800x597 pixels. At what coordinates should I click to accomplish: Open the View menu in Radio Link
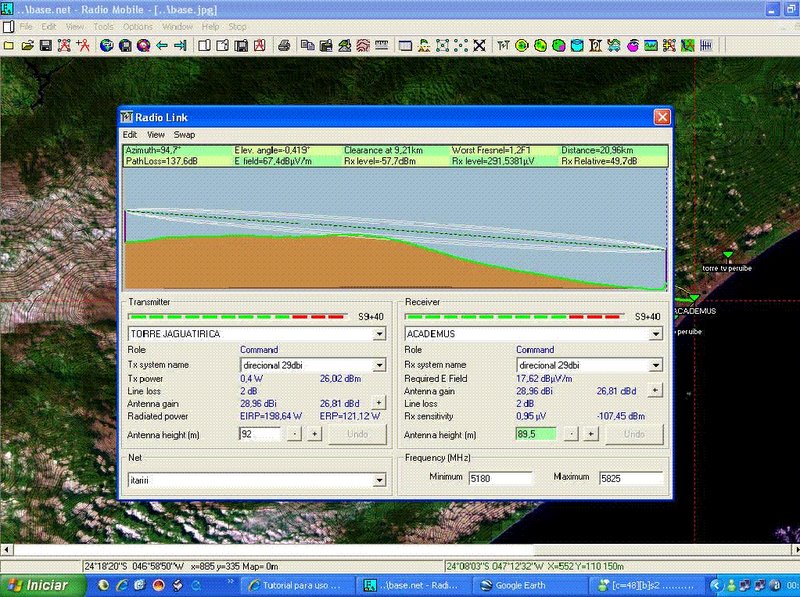(156, 135)
